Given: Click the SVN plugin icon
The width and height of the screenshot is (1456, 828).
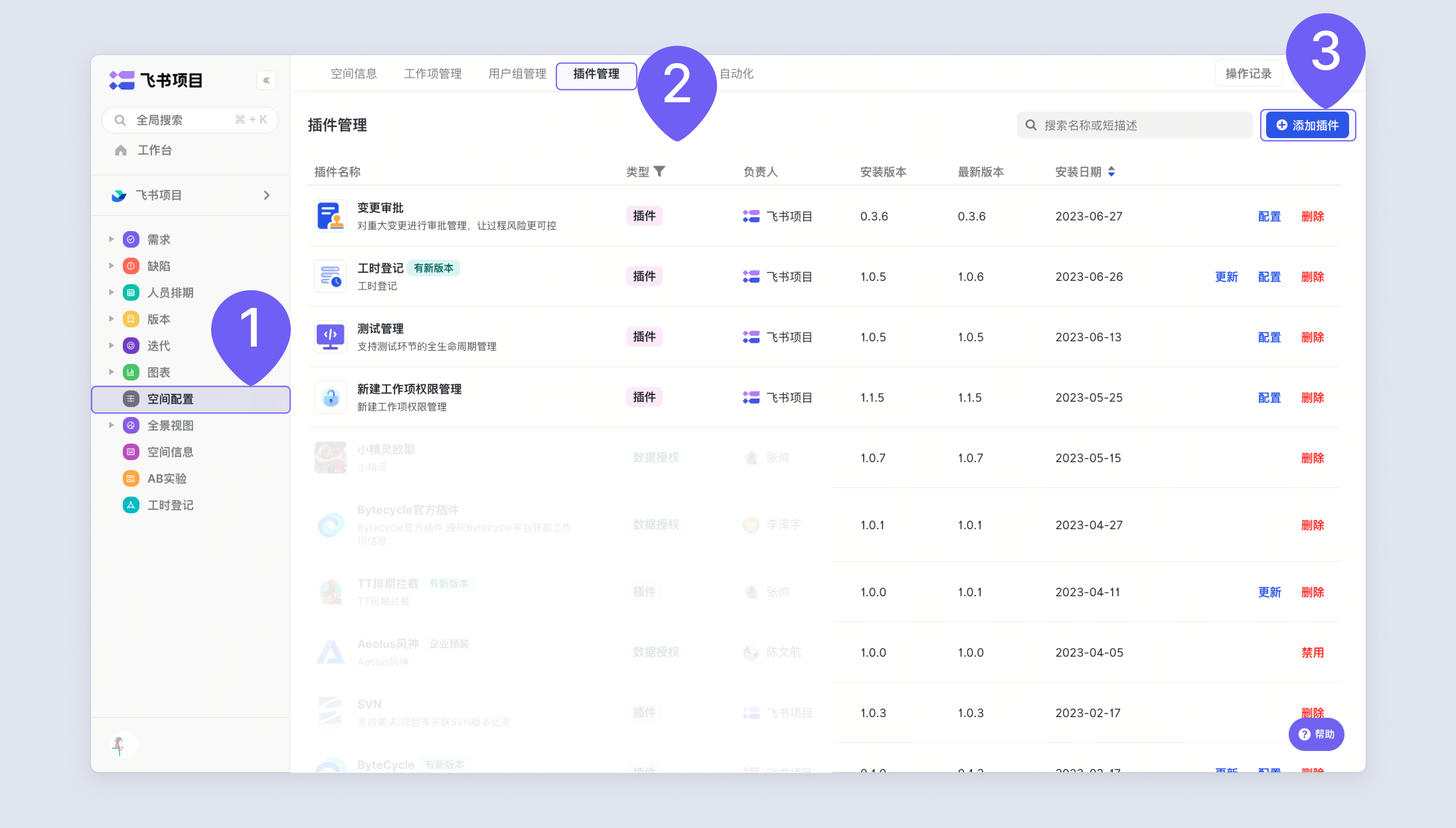Looking at the screenshot, I should coord(330,712).
